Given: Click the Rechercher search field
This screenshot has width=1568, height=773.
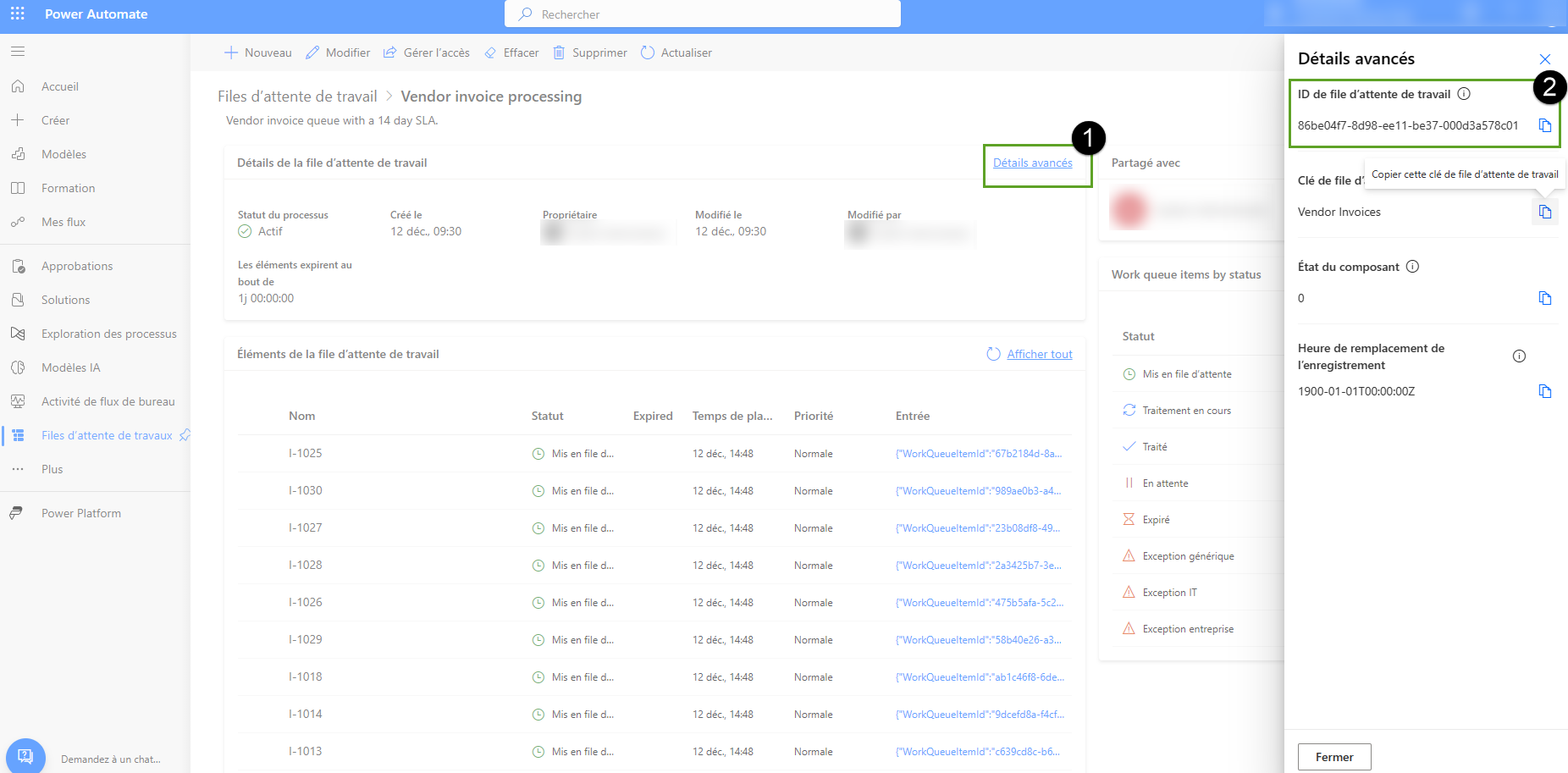Looking at the screenshot, I should 703,14.
